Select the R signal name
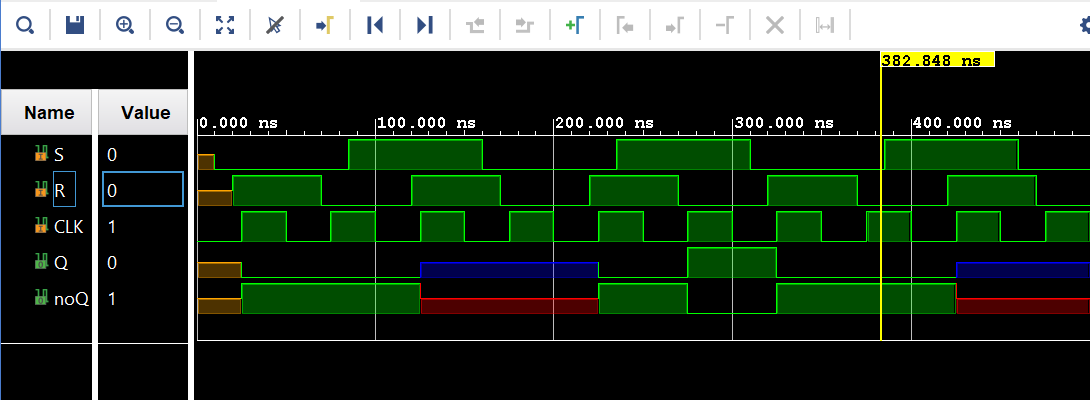The image size is (1090, 400). pyautogui.click(x=60, y=191)
